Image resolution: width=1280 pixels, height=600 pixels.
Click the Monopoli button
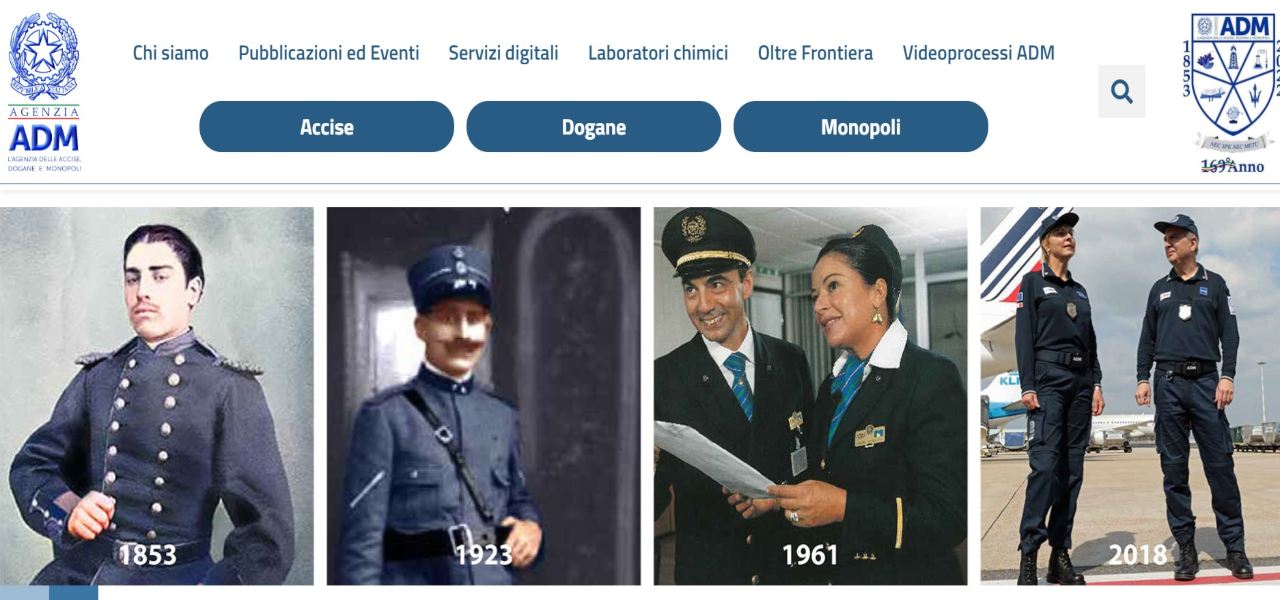[861, 127]
